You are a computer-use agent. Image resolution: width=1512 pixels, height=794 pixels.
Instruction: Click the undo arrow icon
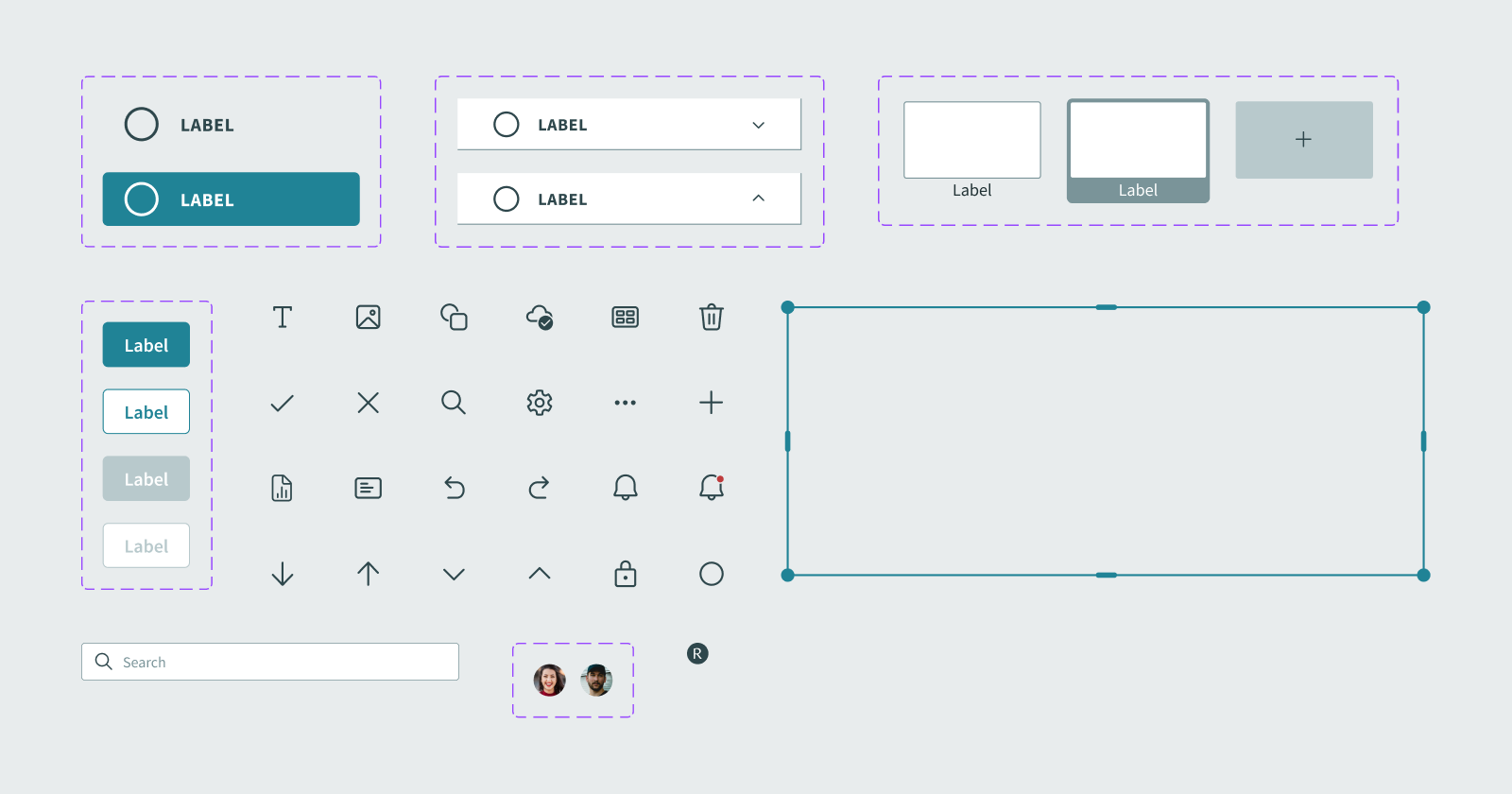[x=455, y=488]
